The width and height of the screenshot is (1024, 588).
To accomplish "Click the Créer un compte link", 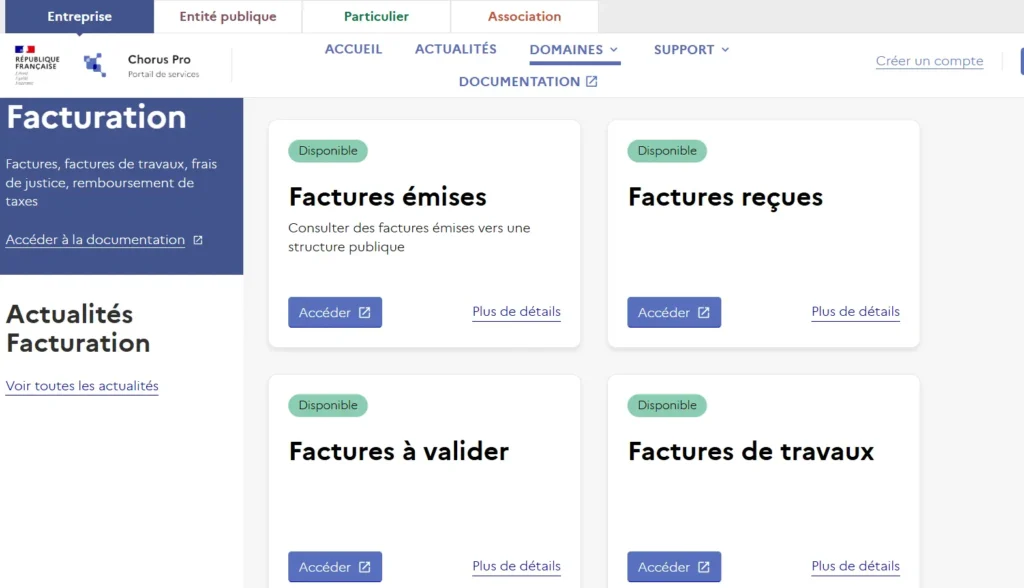I will pyautogui.click(x=929, y=61).
